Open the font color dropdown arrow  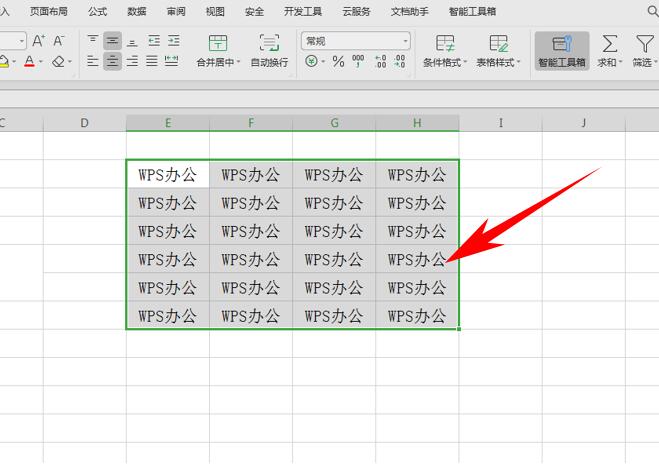[41, 62]
